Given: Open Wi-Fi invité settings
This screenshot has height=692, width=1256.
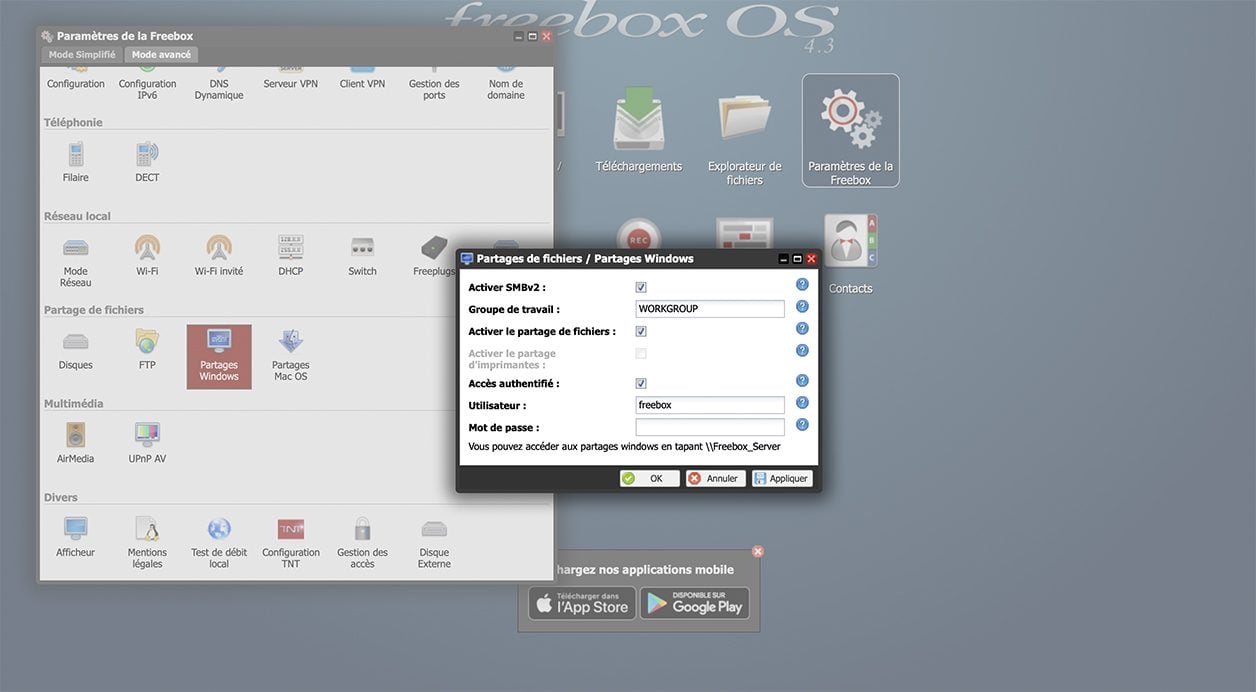Looking at the screenshot, I should (x=219, y=256).
